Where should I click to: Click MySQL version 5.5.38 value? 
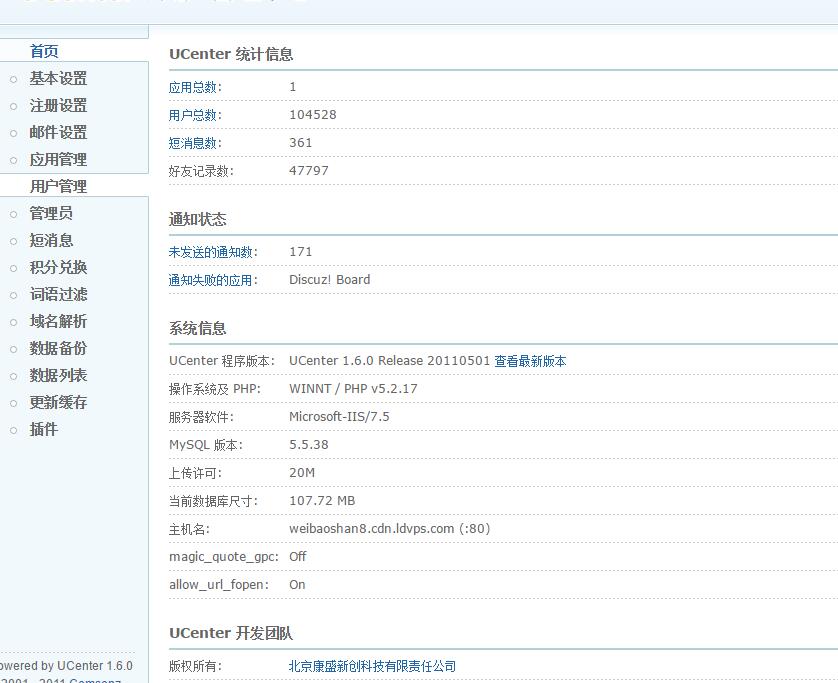[x=309, y=445]
